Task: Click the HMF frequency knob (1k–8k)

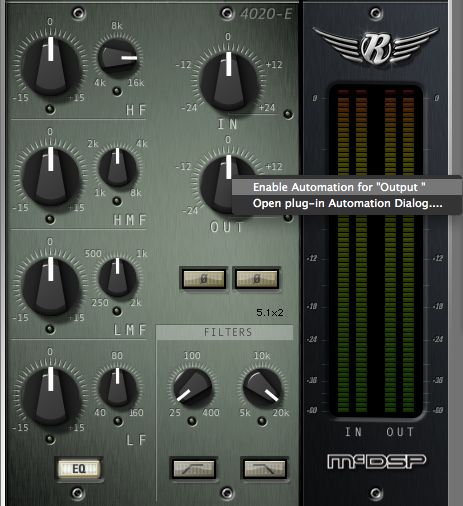Action: [x=117, y=168]
